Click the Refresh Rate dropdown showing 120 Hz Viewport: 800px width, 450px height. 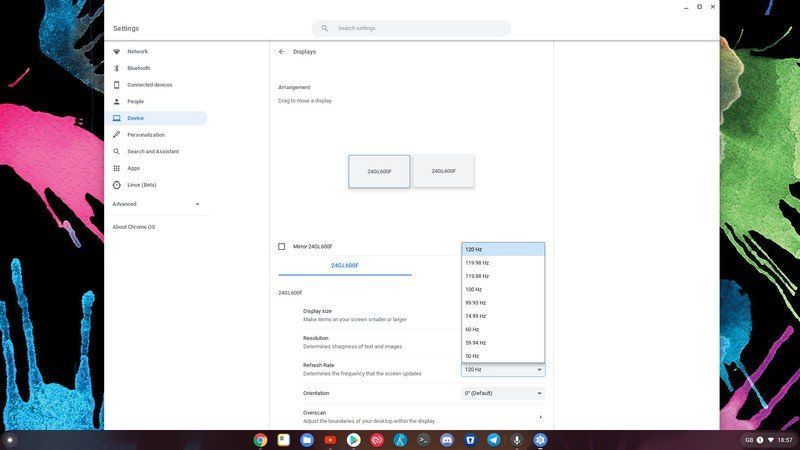pos(503,369)
